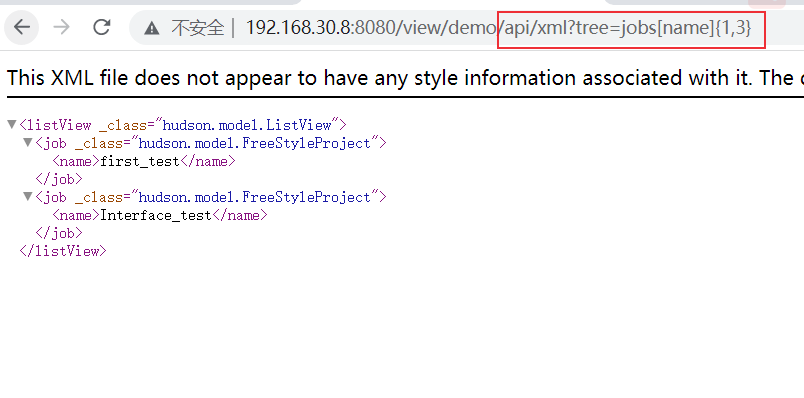This screenshot has width=804, height=398.
Task: Click the closing job tag after Interface_test
Action: pos(58,233)
